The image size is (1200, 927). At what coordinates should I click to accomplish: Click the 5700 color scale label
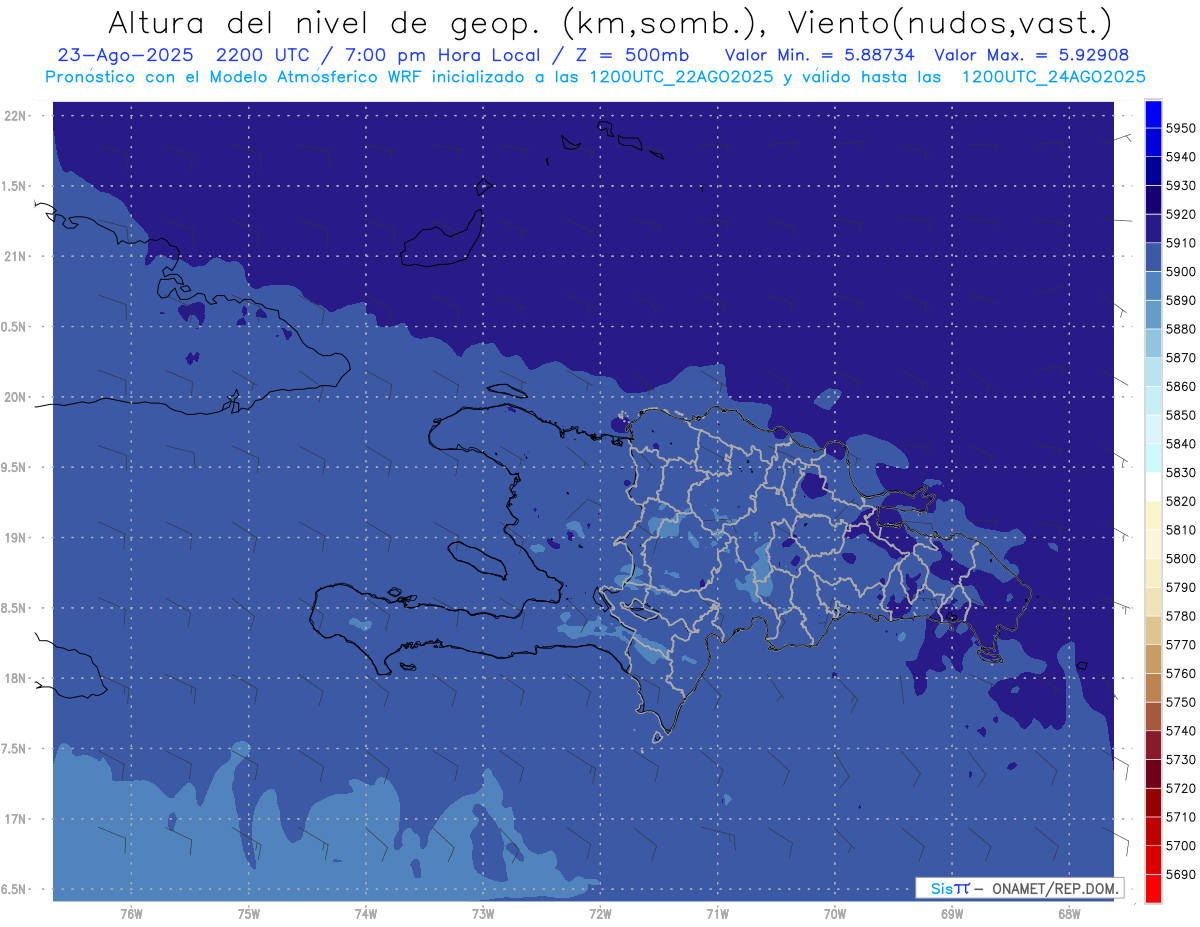[x=1181, y=845]
